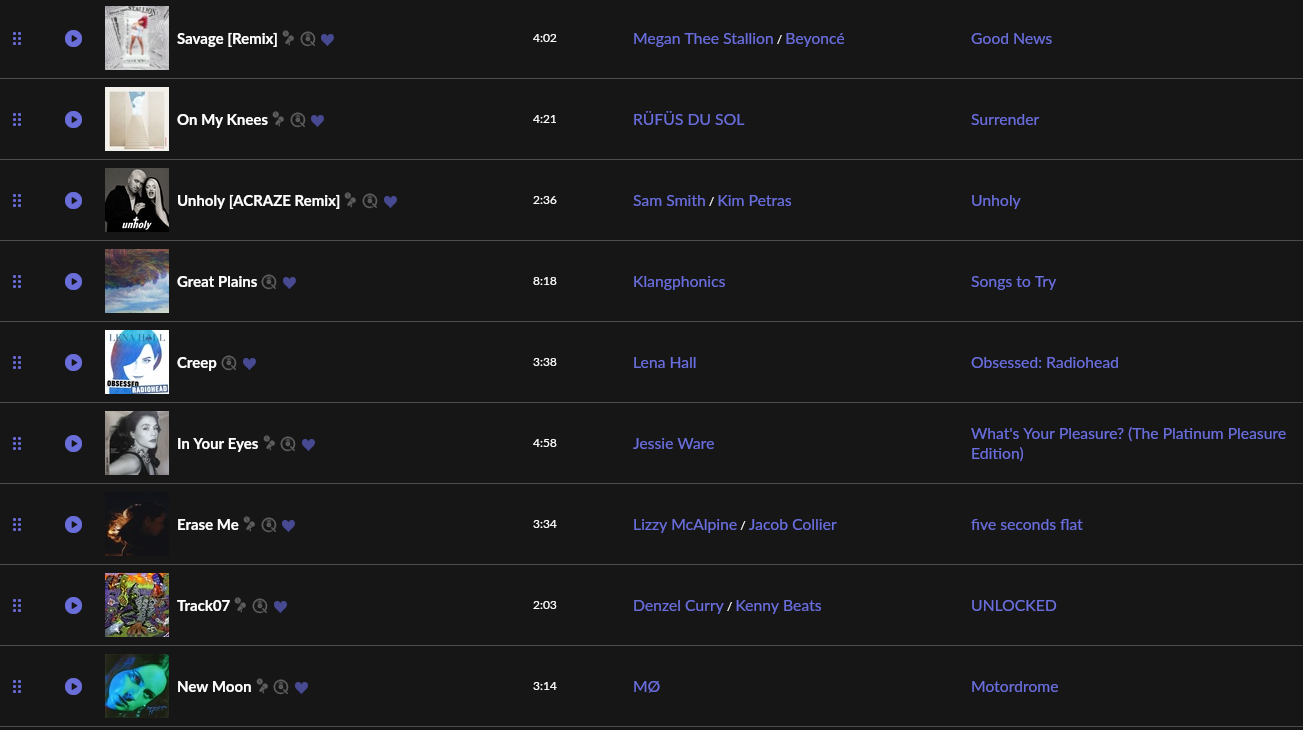
Task: Click the drag handle on the Savage [Remix] row
Action: coord(17,38)
